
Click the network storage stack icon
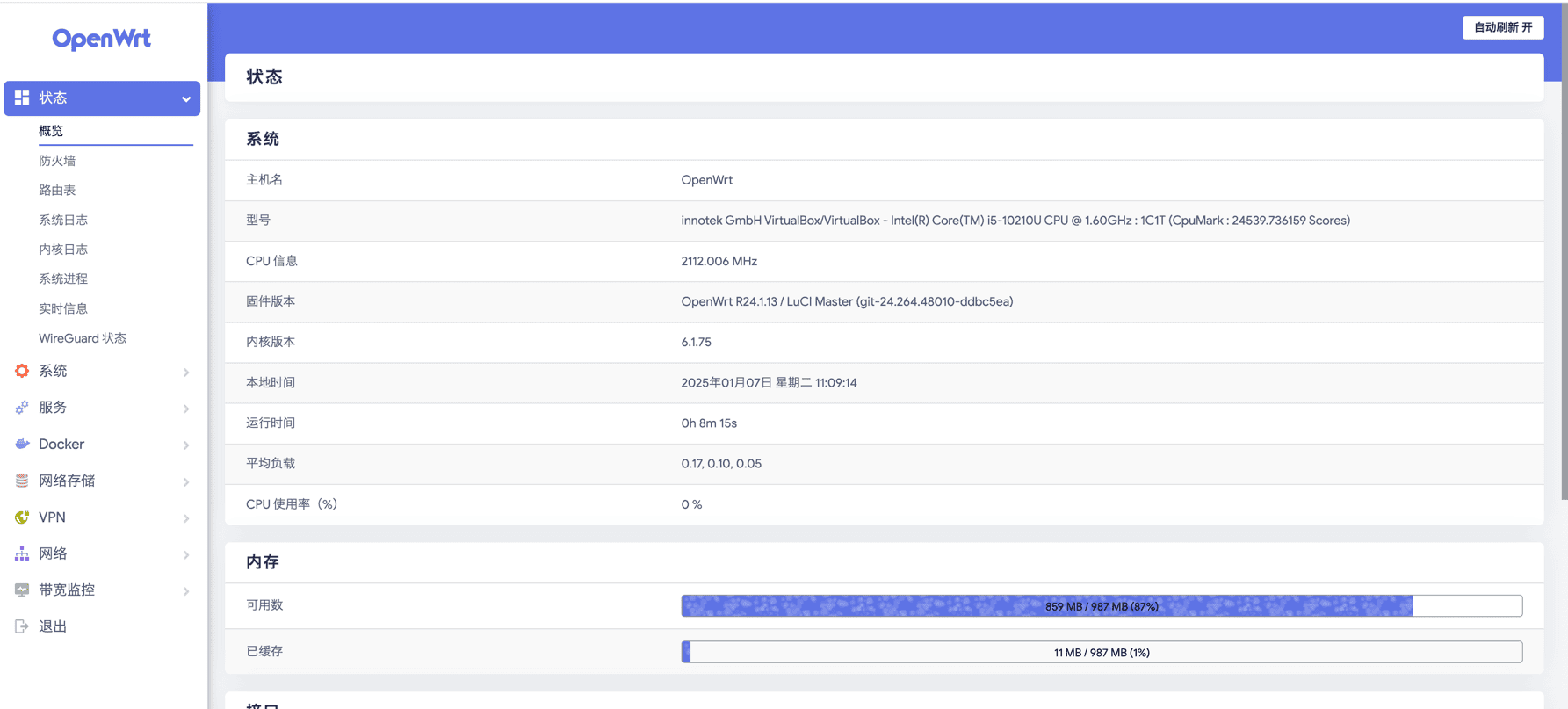22,481
